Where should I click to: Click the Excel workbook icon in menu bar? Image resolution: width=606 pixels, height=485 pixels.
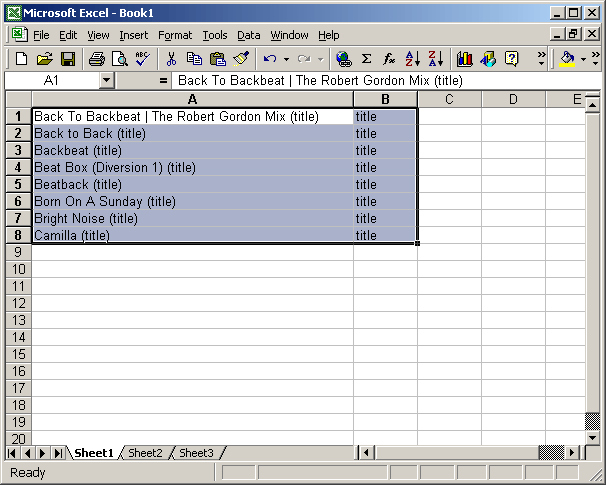click(19, 34)
